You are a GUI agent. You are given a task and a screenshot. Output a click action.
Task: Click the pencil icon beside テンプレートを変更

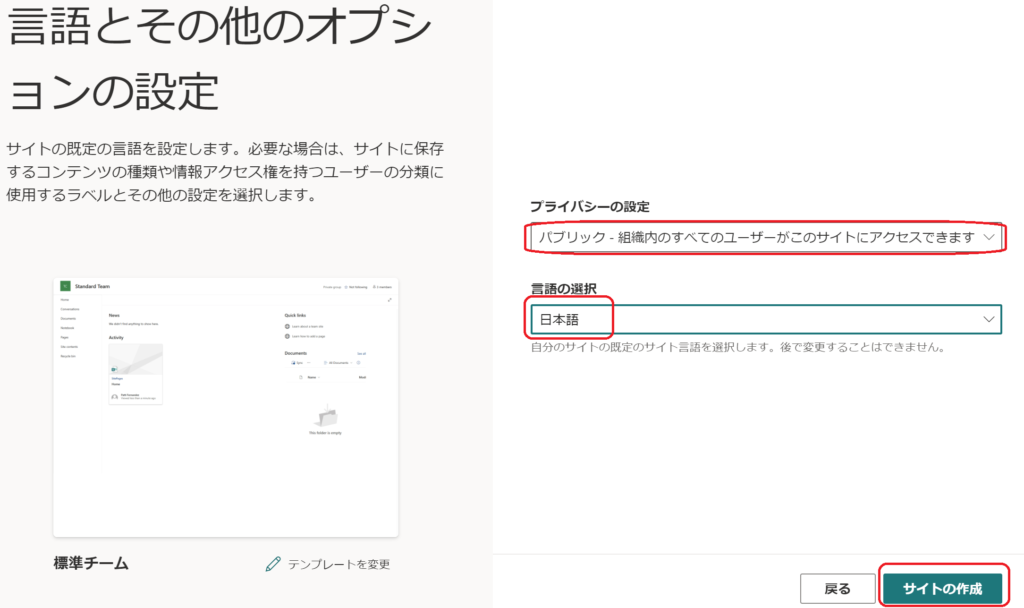coord(273,564)
